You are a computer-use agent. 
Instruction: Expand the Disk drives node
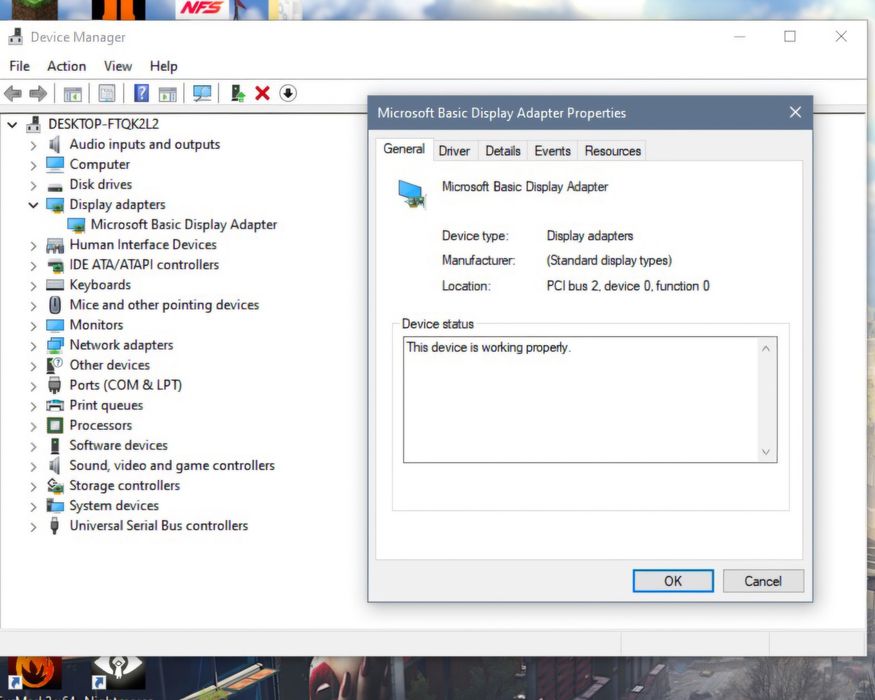point(33,185)
